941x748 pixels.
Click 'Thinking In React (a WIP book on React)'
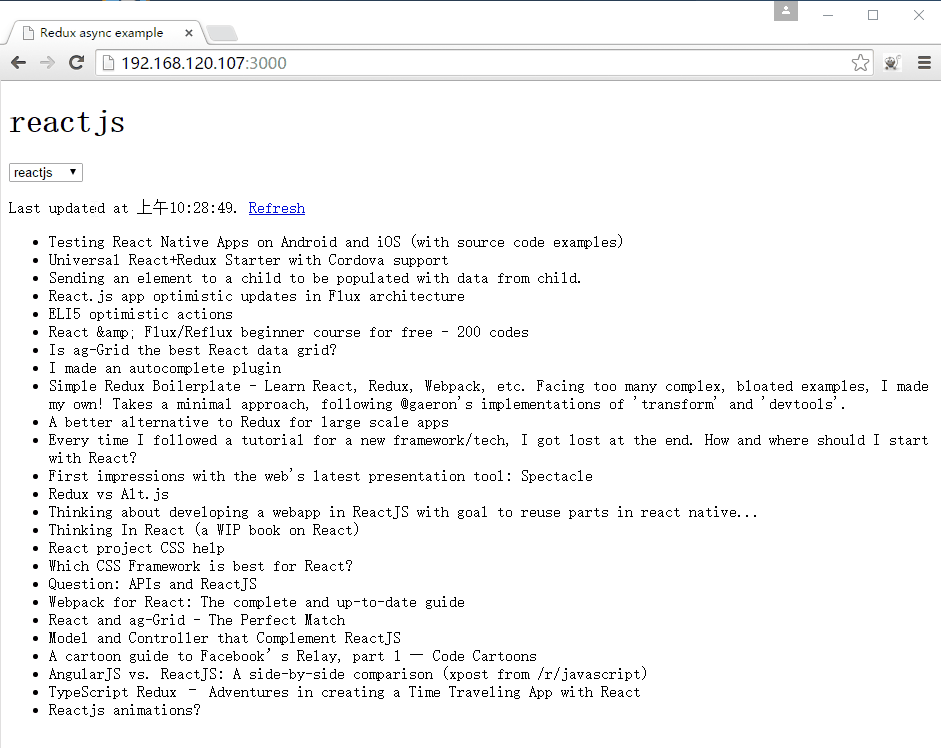pos(204,530)
